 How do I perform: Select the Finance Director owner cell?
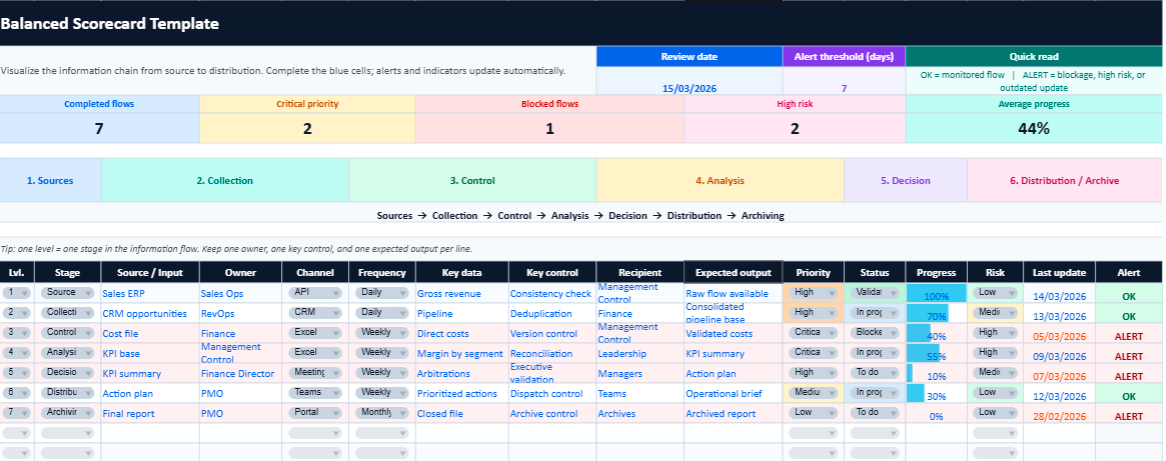[x=239, y=373]
